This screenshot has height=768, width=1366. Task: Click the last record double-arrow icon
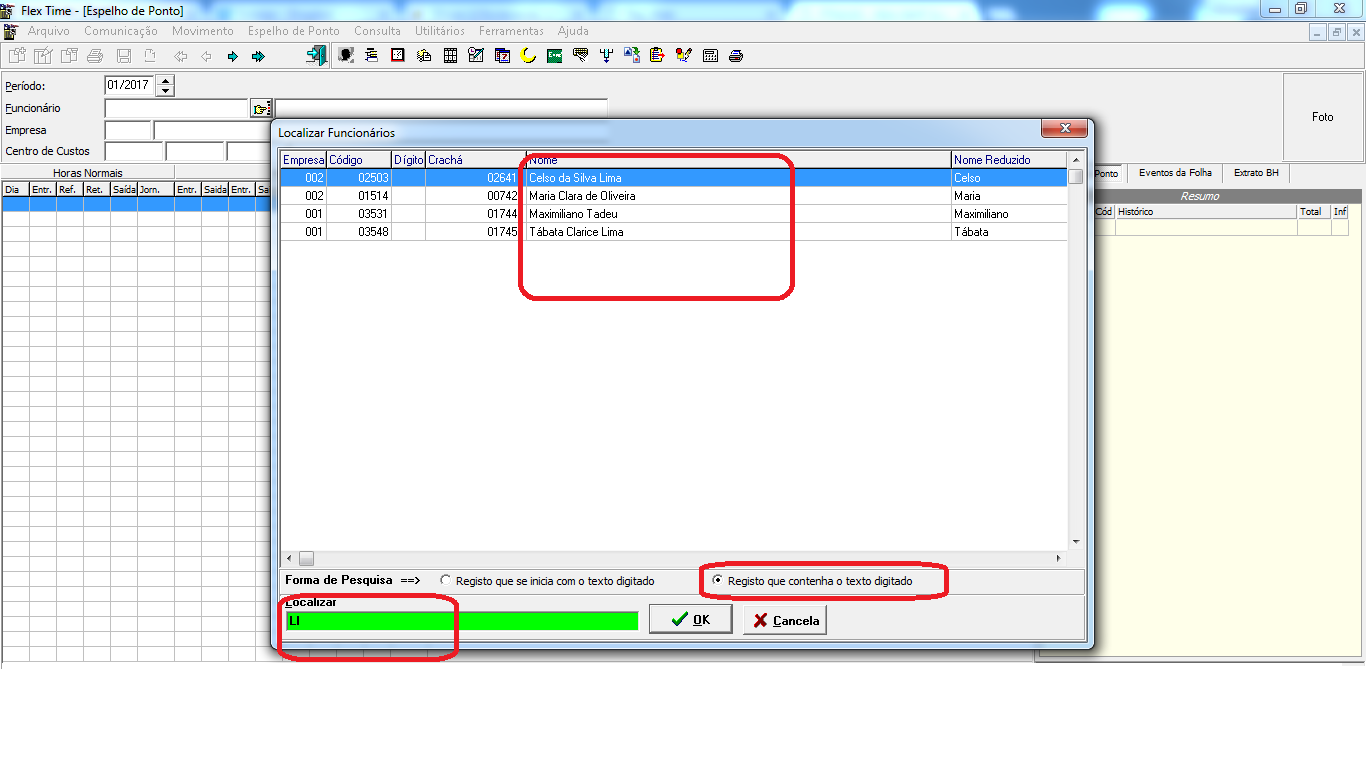click(258, 56)
